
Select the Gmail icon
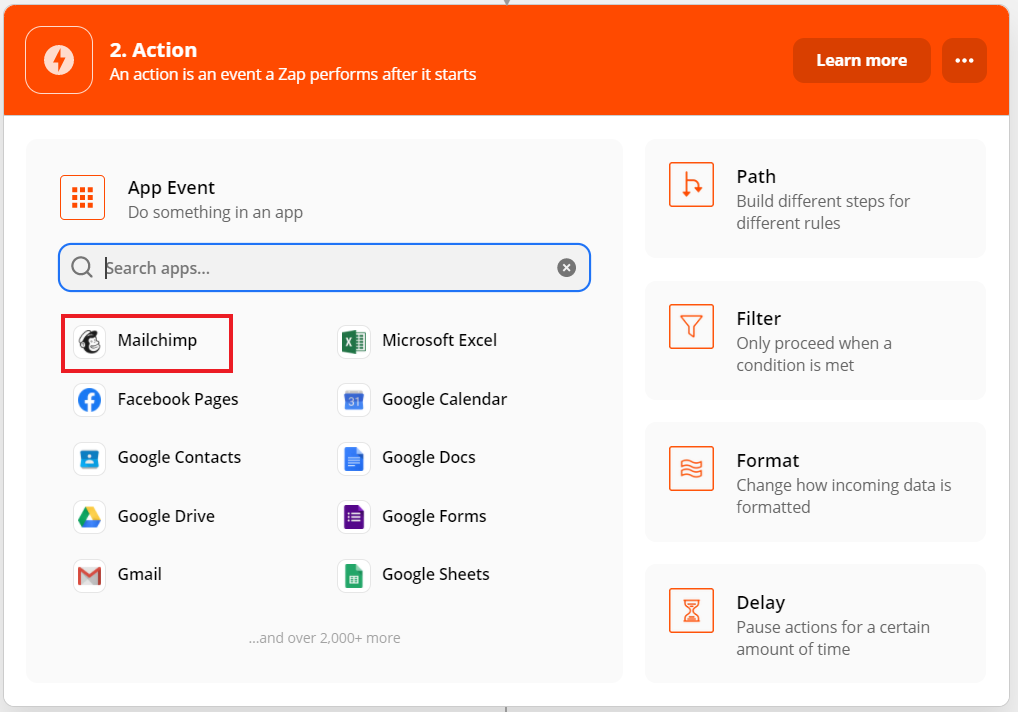[90, 576]
